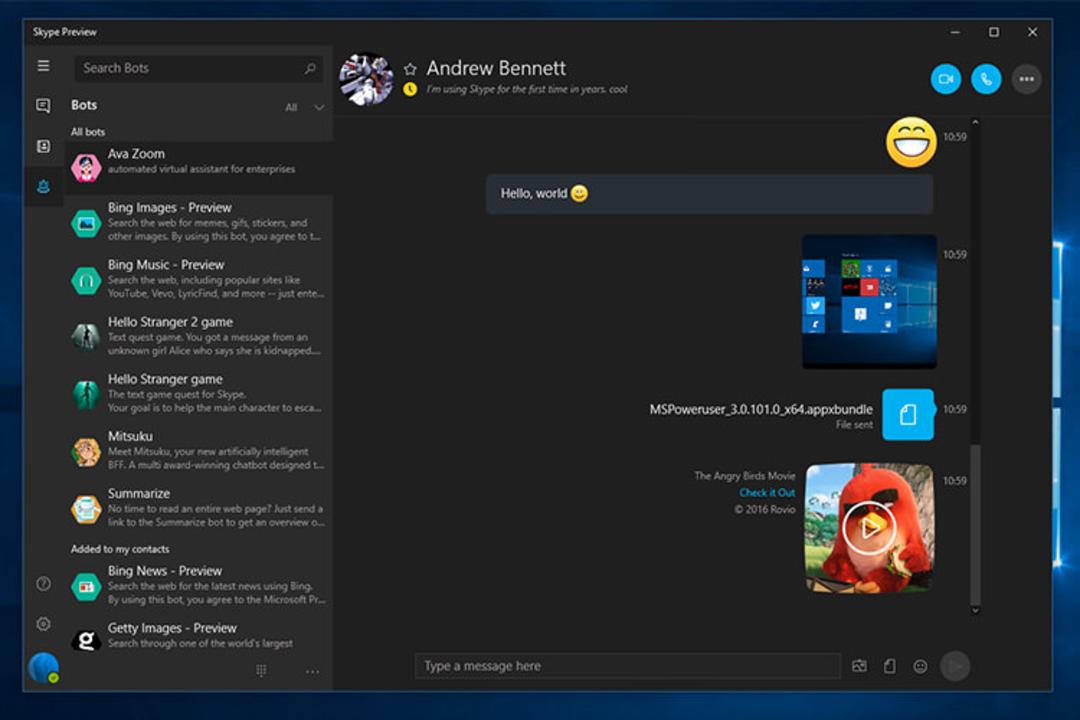Image resolution: width=1080 pixels, height=720 pixels.
Task: Play the Angry Birds Movie video
Action: click(x=869, y=527)
